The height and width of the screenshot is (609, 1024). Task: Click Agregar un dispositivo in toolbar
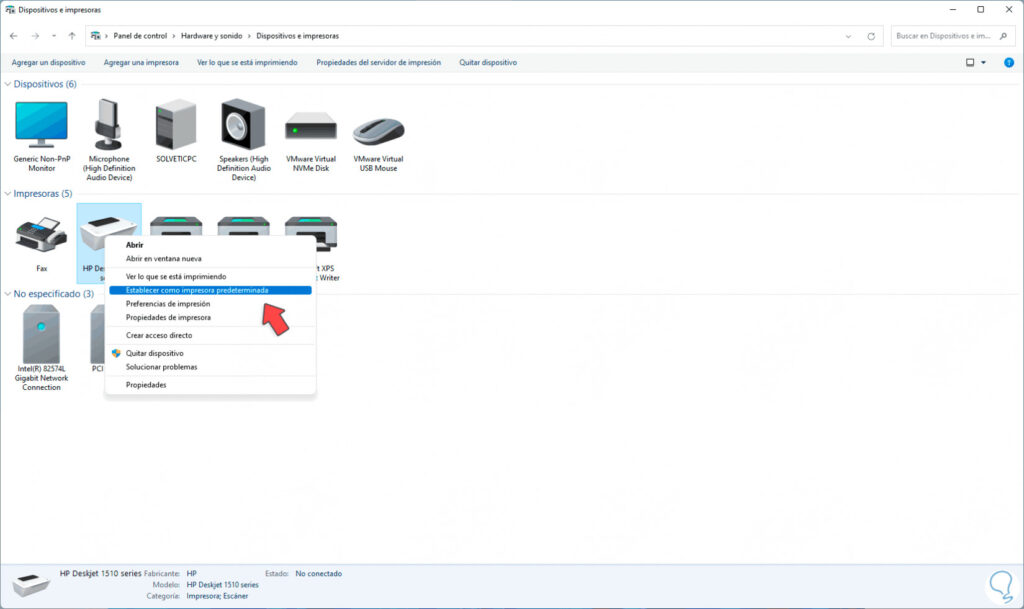tap(48, 63)
